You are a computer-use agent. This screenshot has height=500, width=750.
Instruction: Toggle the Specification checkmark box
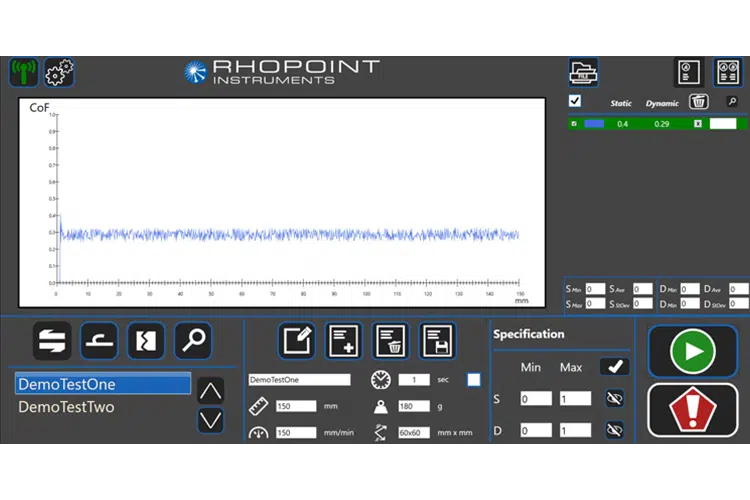pos(614,367)
